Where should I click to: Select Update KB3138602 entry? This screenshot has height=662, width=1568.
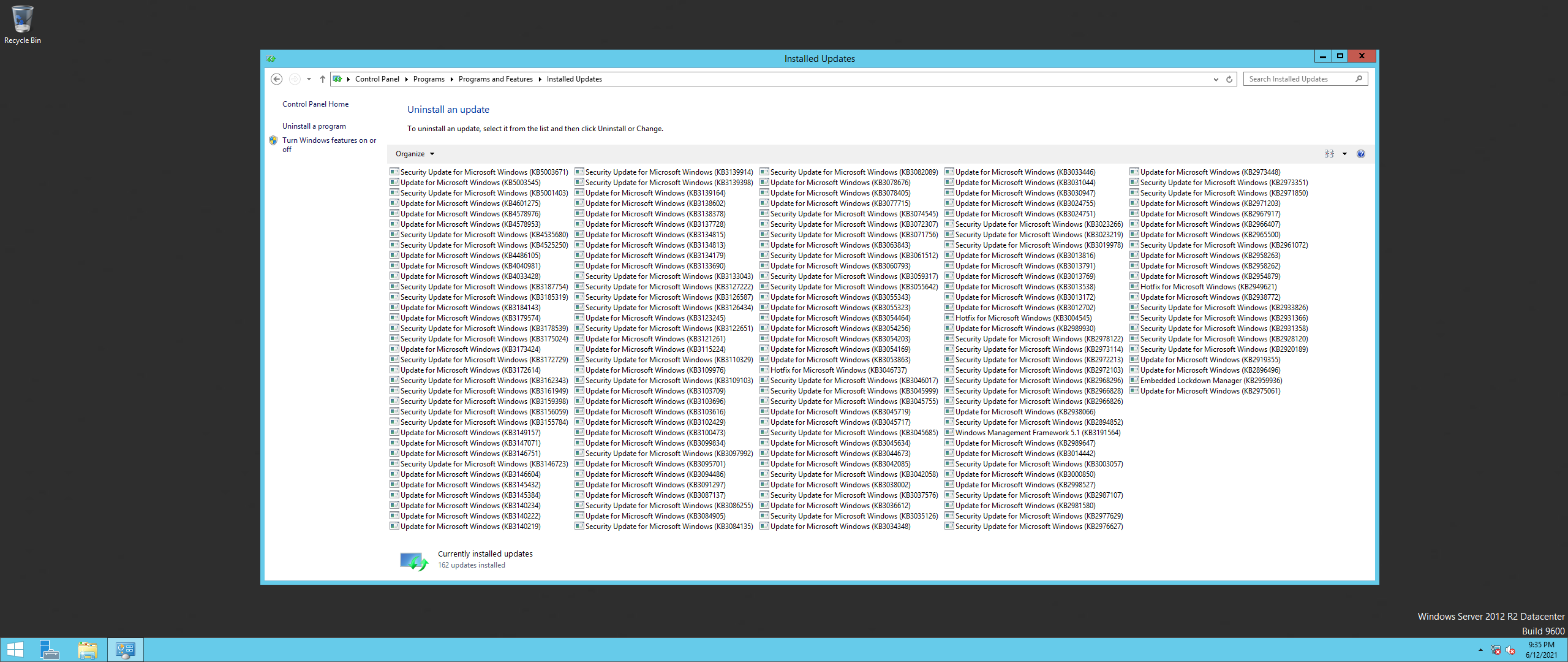pos(650,204)
